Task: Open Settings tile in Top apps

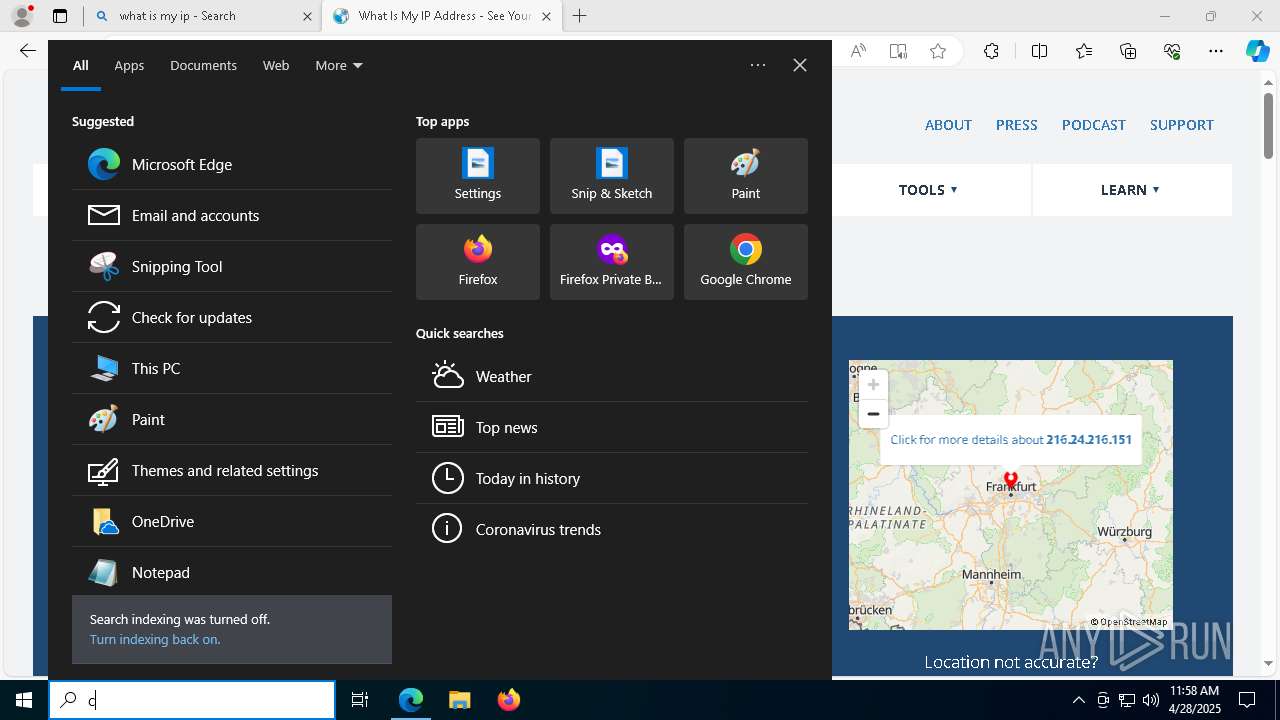Action: [478, 176]
